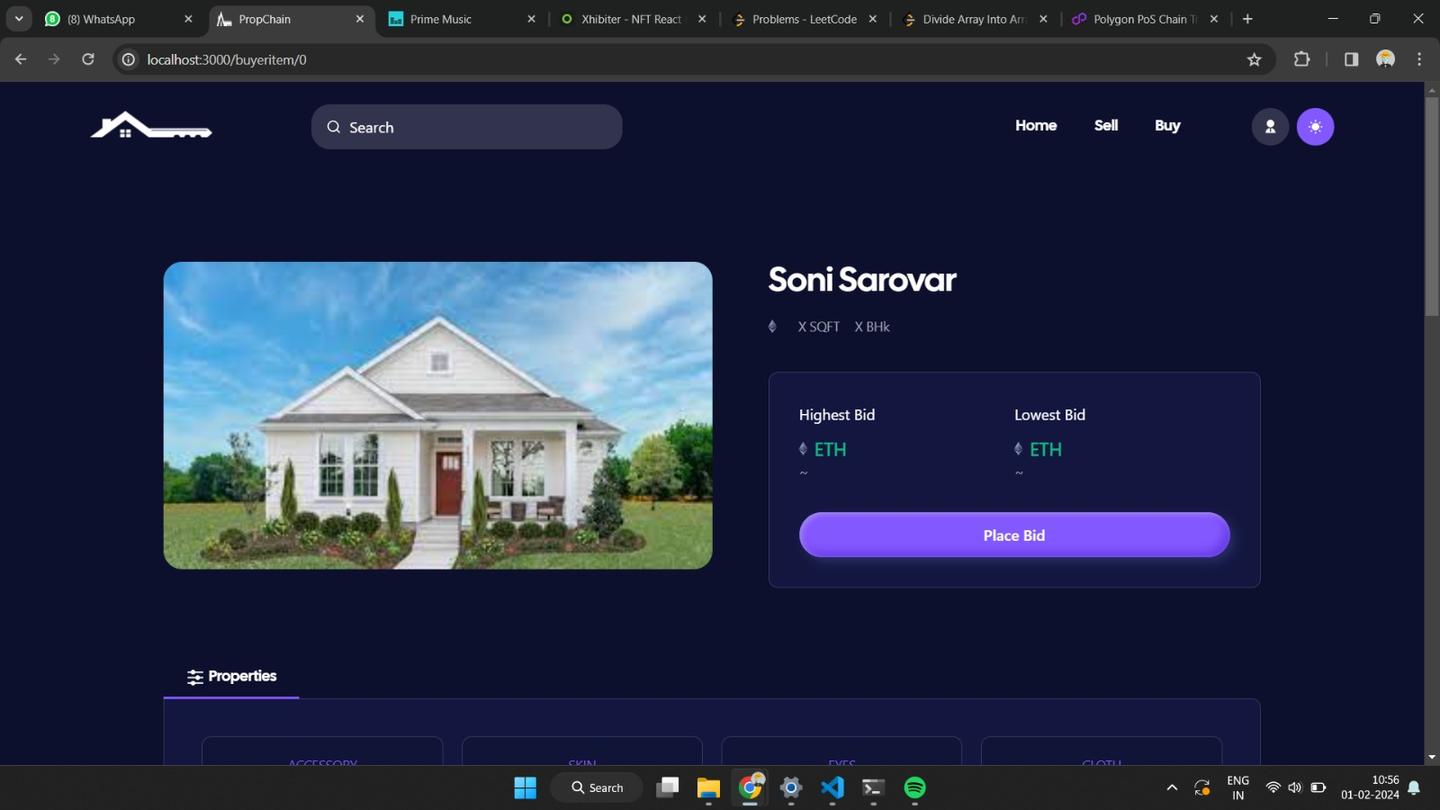Open Task View on the taskbar
1440x810 pixels.
pos(667,788)
